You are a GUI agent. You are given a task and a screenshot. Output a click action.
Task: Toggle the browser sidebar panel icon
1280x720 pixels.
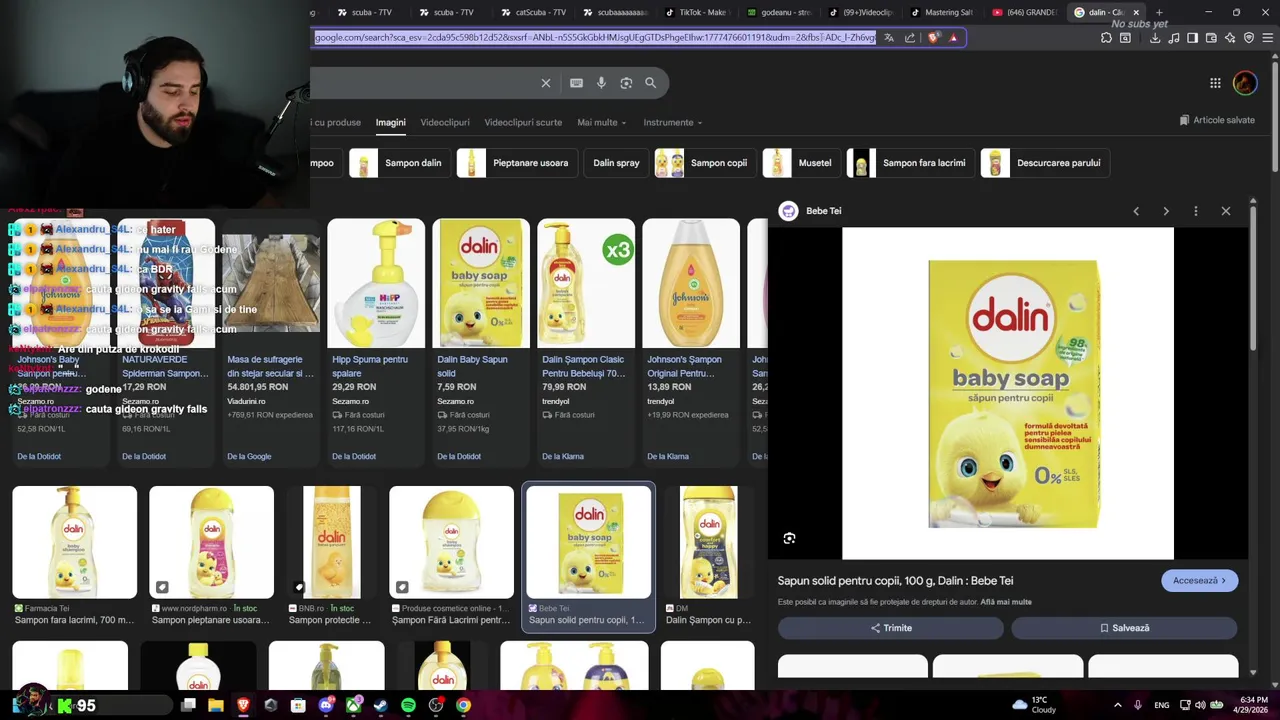(x=1192, y=38)
